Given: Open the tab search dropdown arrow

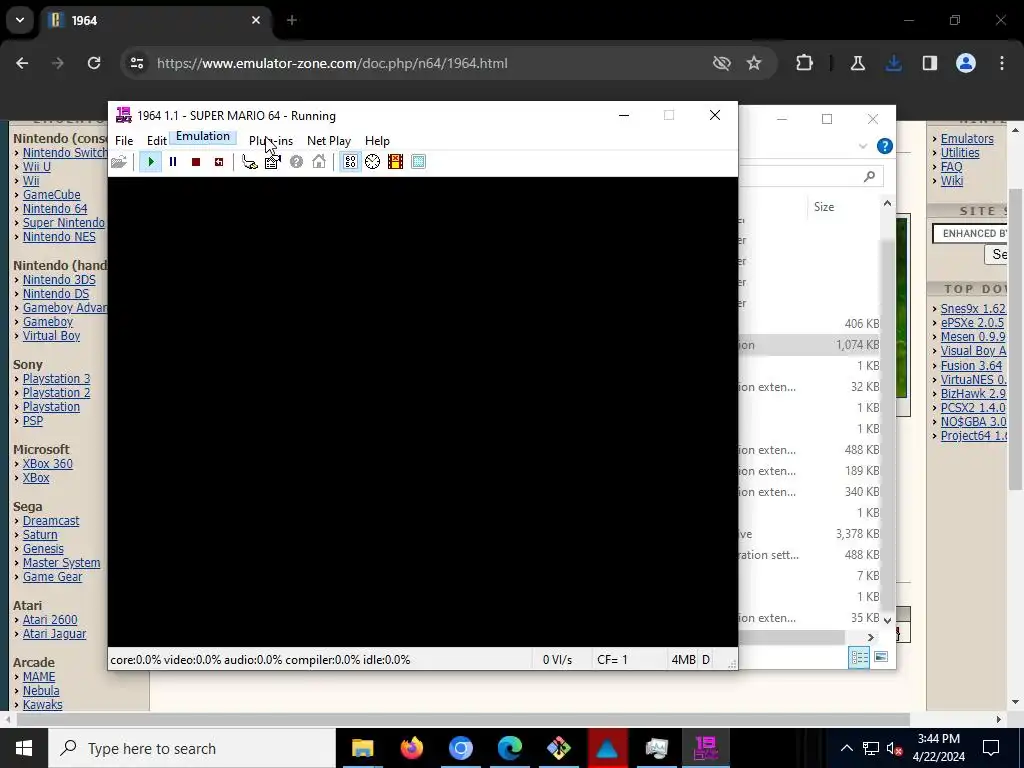Looking at the screenshot, I should click(20, 20).
